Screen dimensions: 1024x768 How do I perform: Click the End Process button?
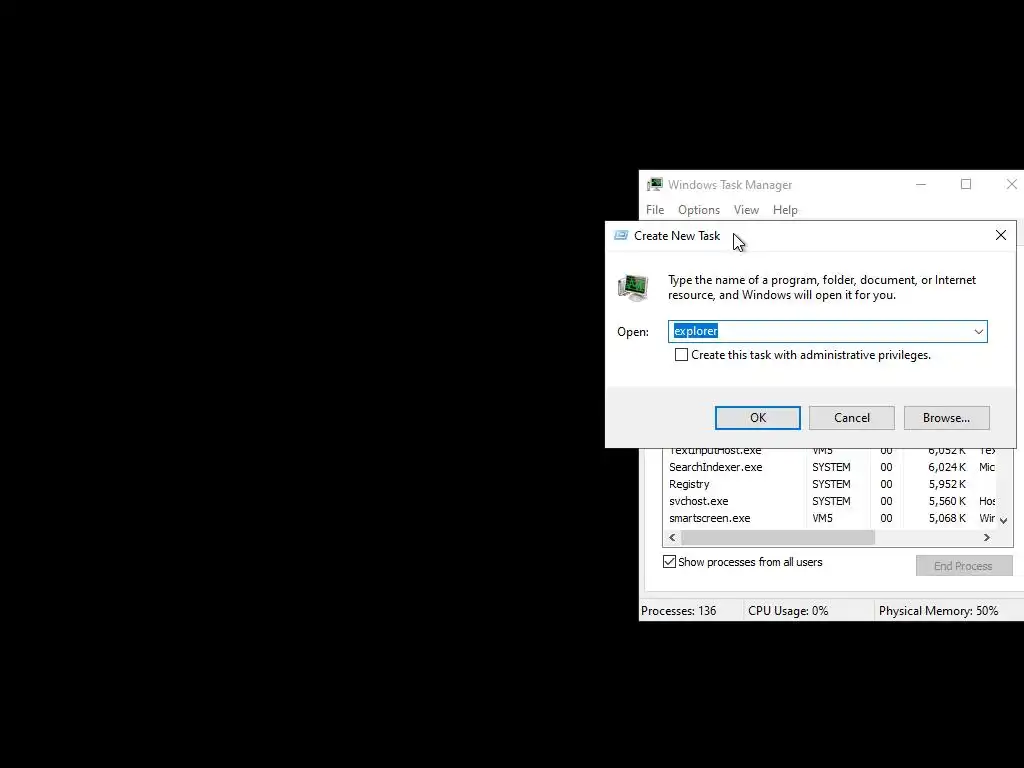tap(963, 566)
